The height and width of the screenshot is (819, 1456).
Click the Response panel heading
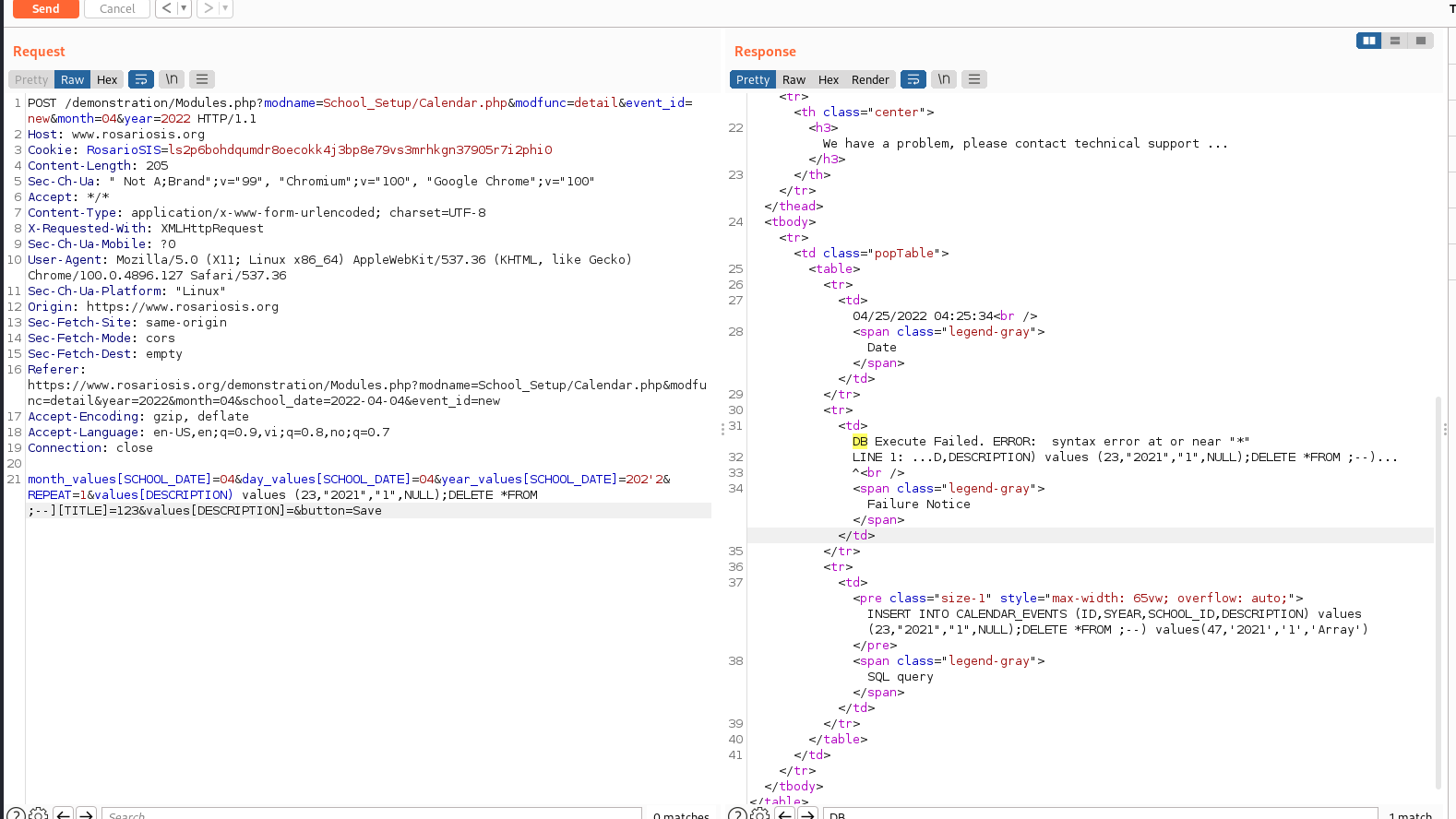click(x=765, y=52)
